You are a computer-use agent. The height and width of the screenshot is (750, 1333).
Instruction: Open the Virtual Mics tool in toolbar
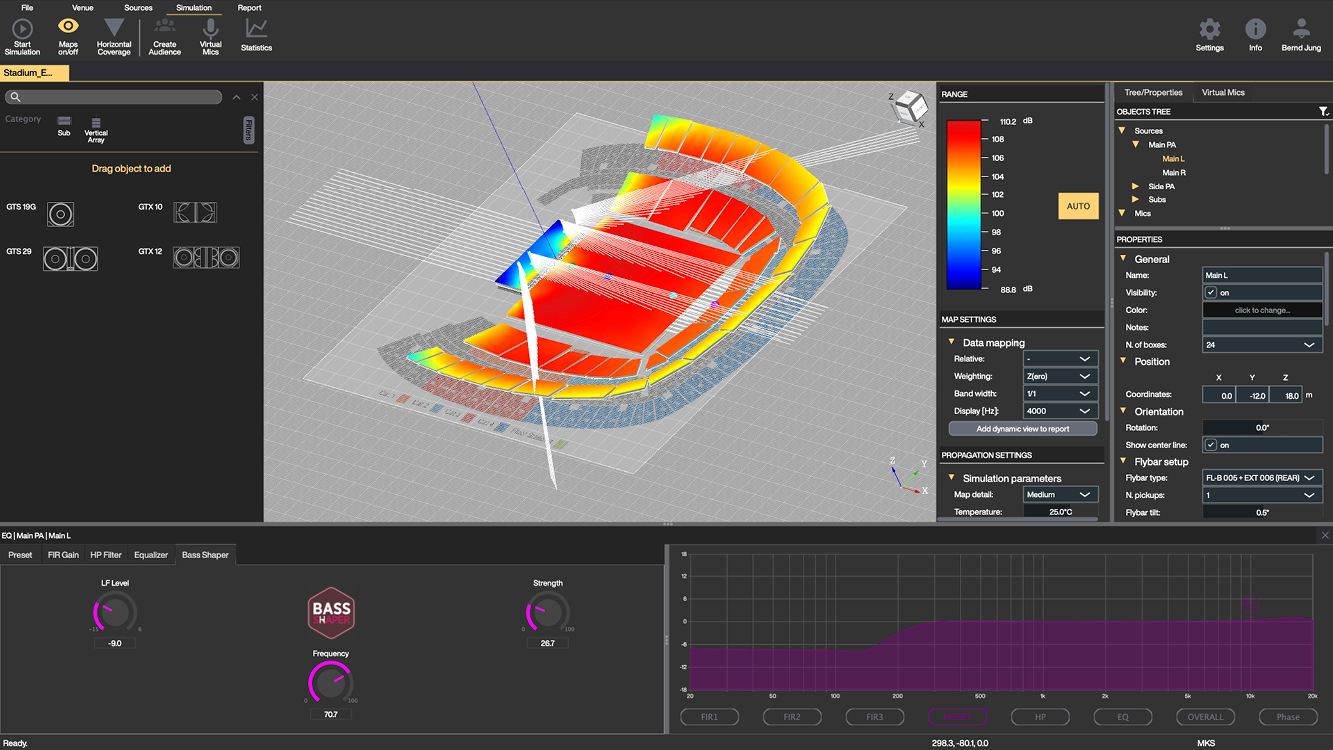tap(211, 29)
